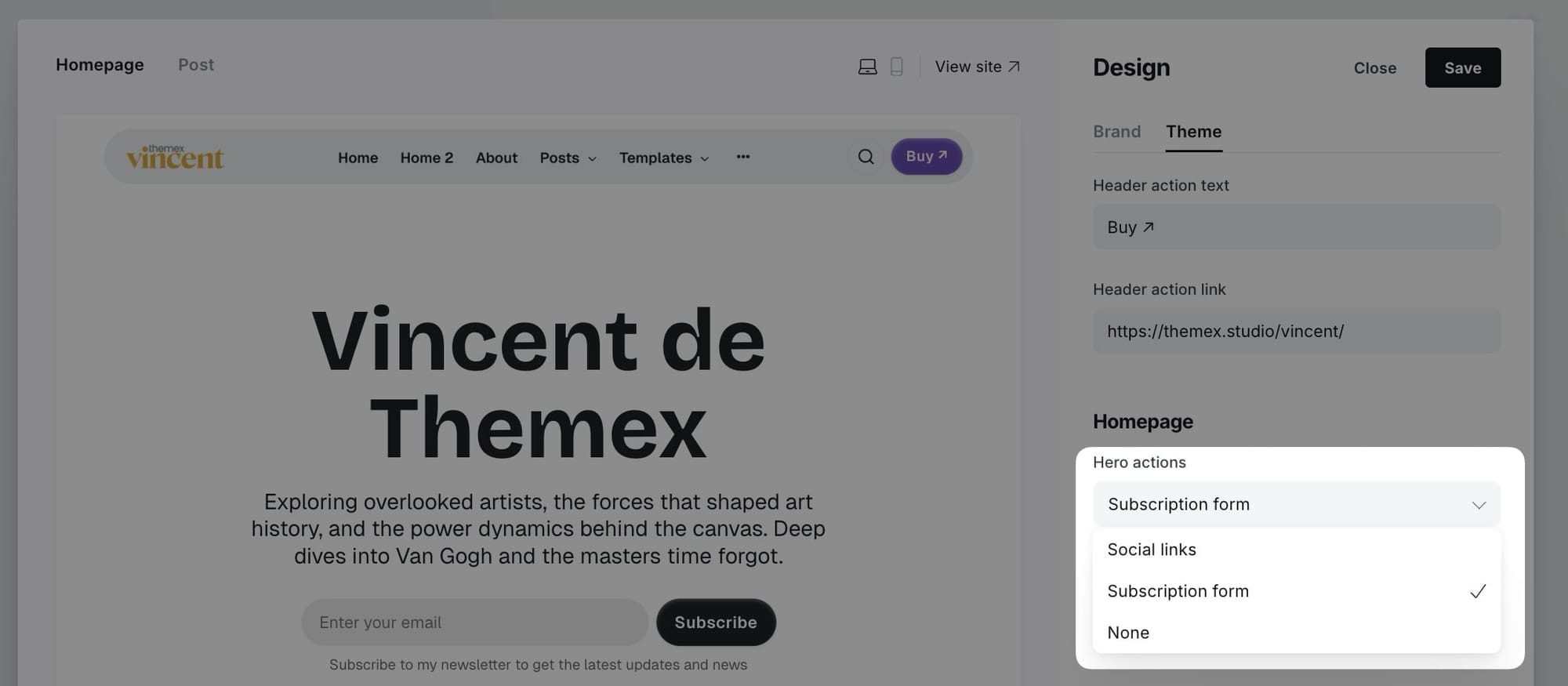Screen dimensions: 1568x686
Task: Expand the Posts navigation dropdown
Action: tap(568, 158)
